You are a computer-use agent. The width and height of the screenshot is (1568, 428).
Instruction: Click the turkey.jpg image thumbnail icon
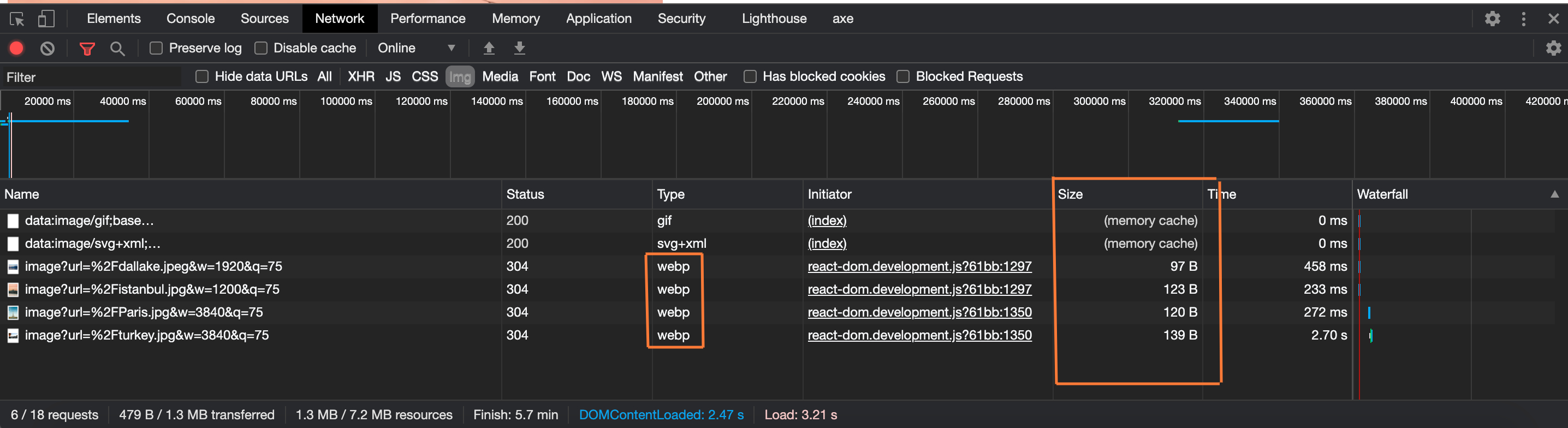coord(13,335)
